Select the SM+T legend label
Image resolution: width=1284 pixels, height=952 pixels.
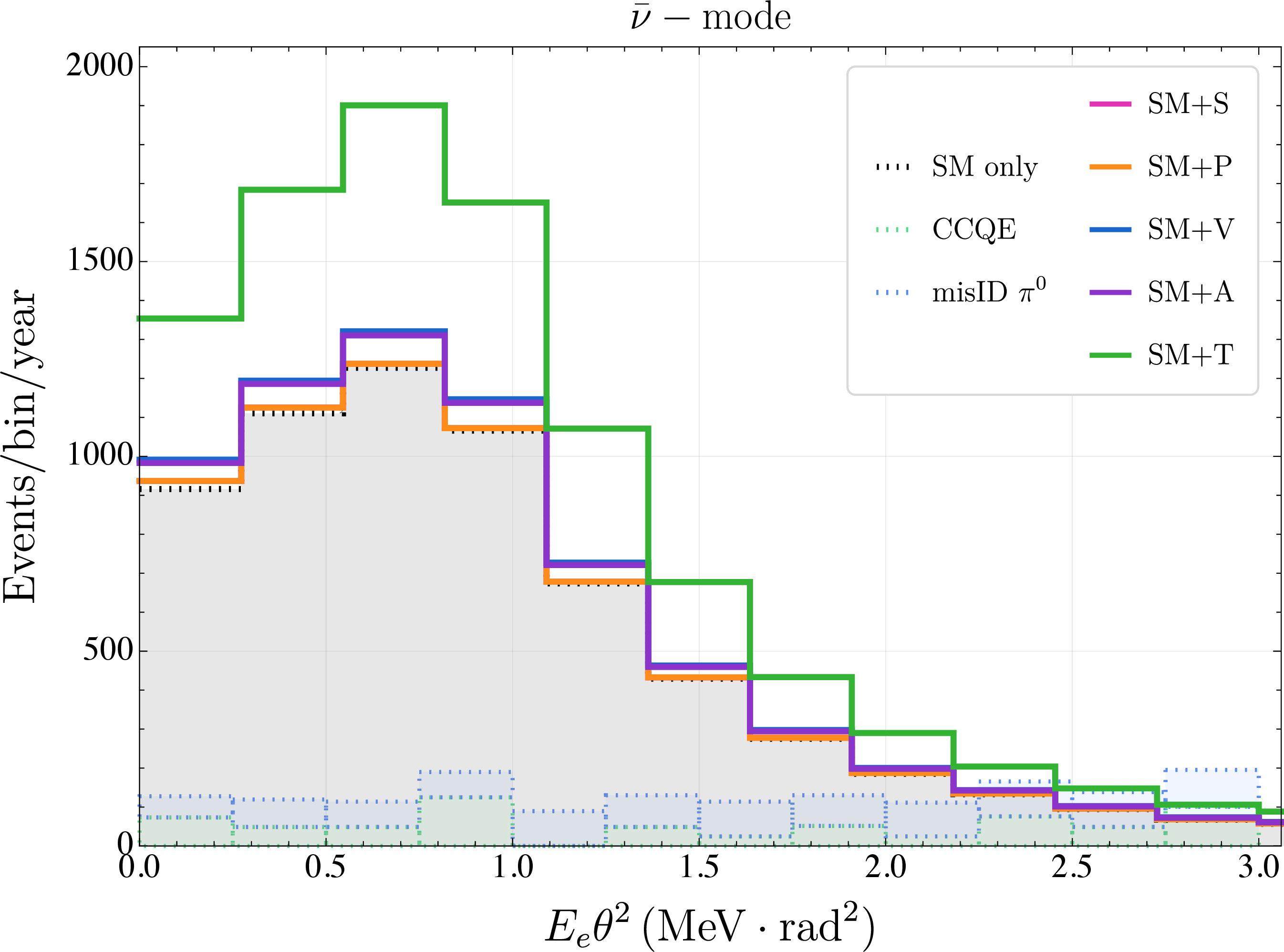coord(1190,355)
